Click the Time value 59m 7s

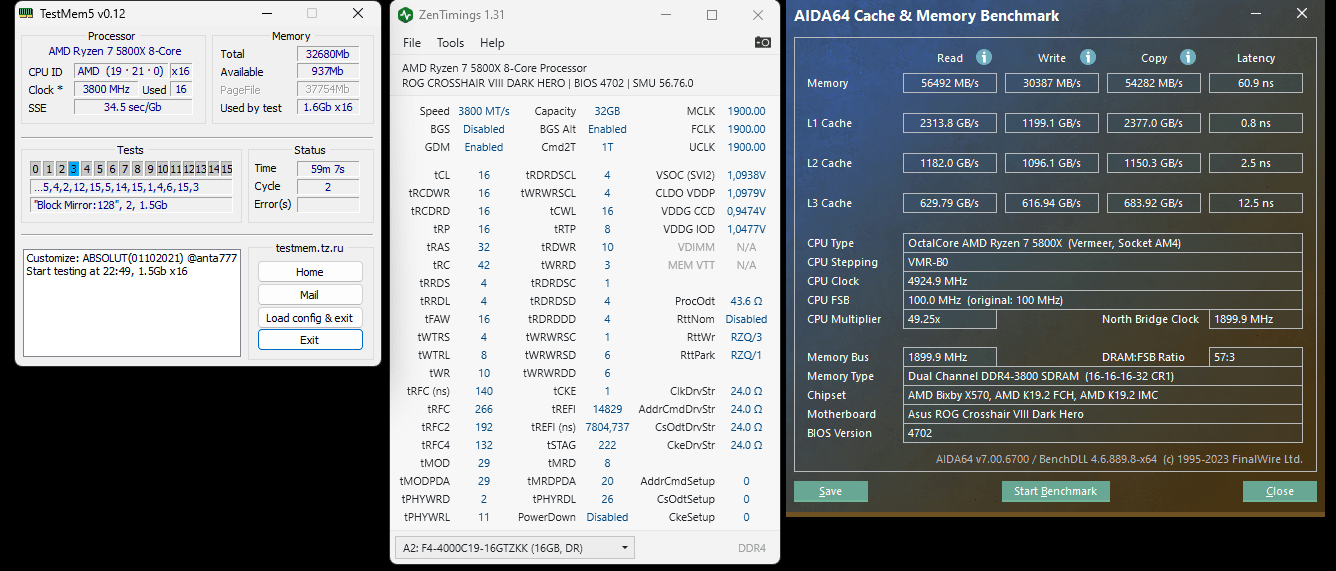[327, 169]
